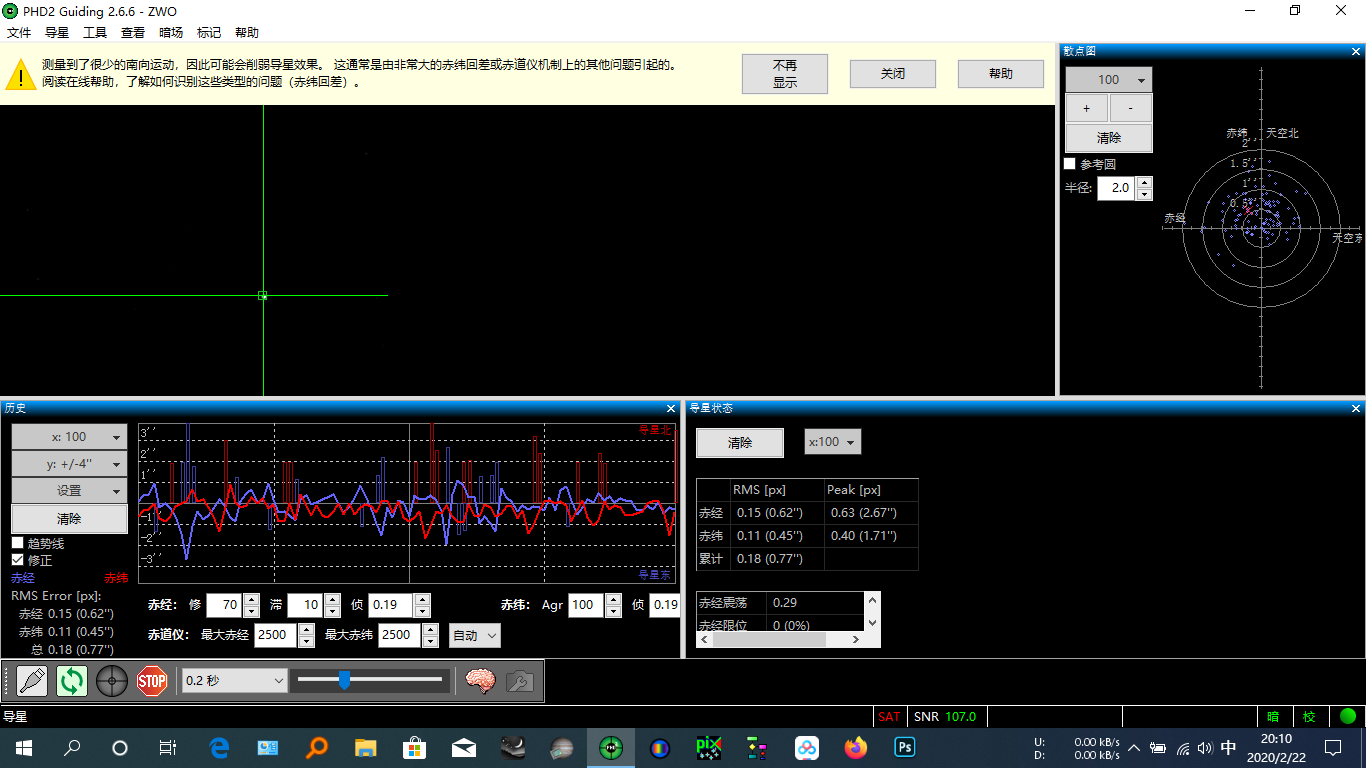Start looping exposures with green arrows icon
This screenshot has height=768, width=1366.
click(x=72, y=681)
